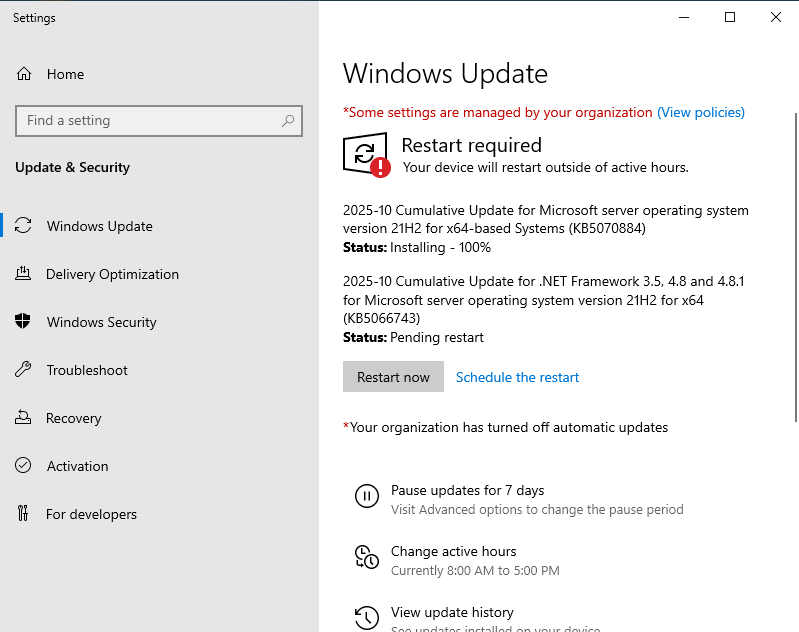
Task: Click the Windows Update sync arrows sidebar icon
Action: pos(23,225)
